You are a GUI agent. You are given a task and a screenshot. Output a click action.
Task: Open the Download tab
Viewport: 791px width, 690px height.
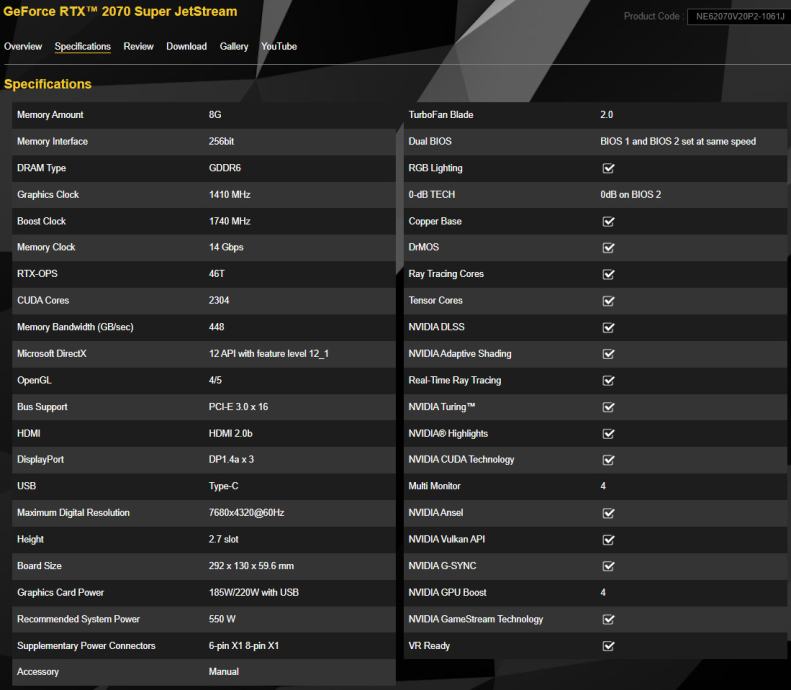(x=186, y=46)
